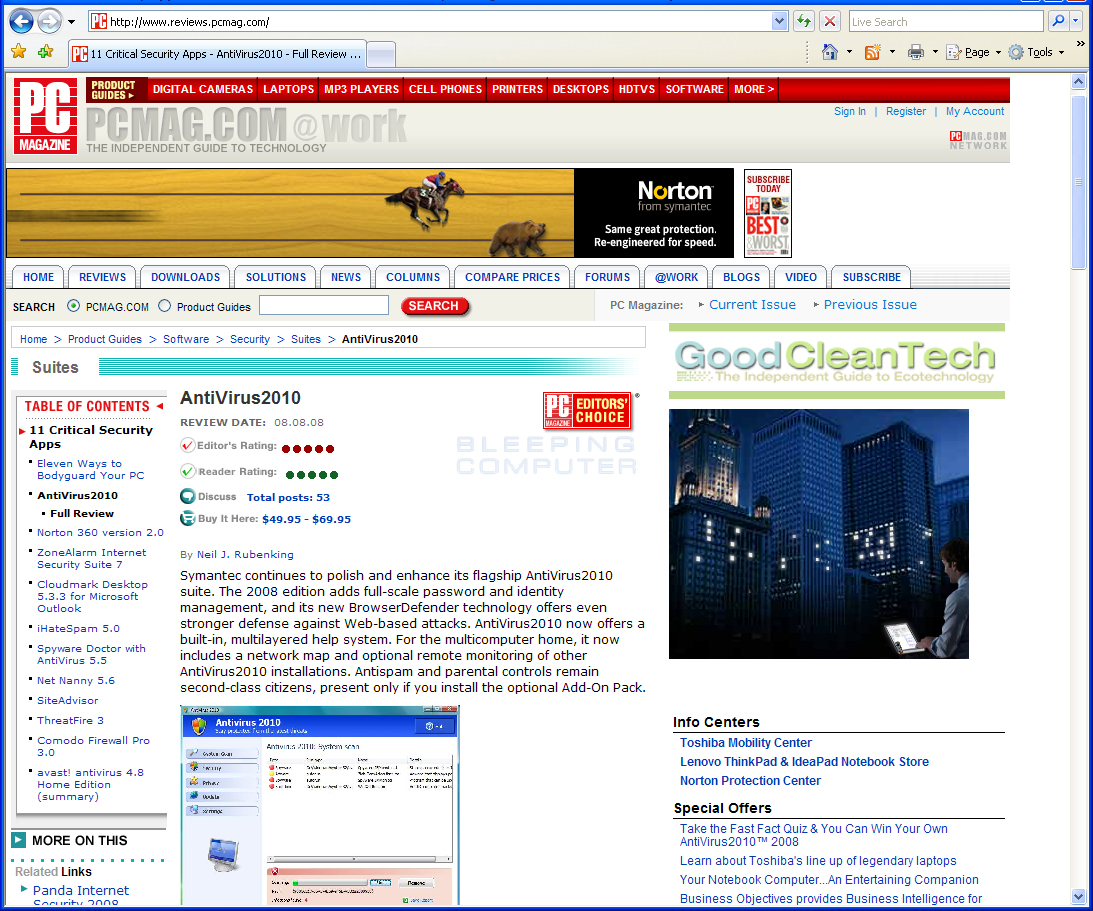Expand the Home button dropdown arrow
The height and width of the screenshot is (911, 1093).
pos(849,52)
